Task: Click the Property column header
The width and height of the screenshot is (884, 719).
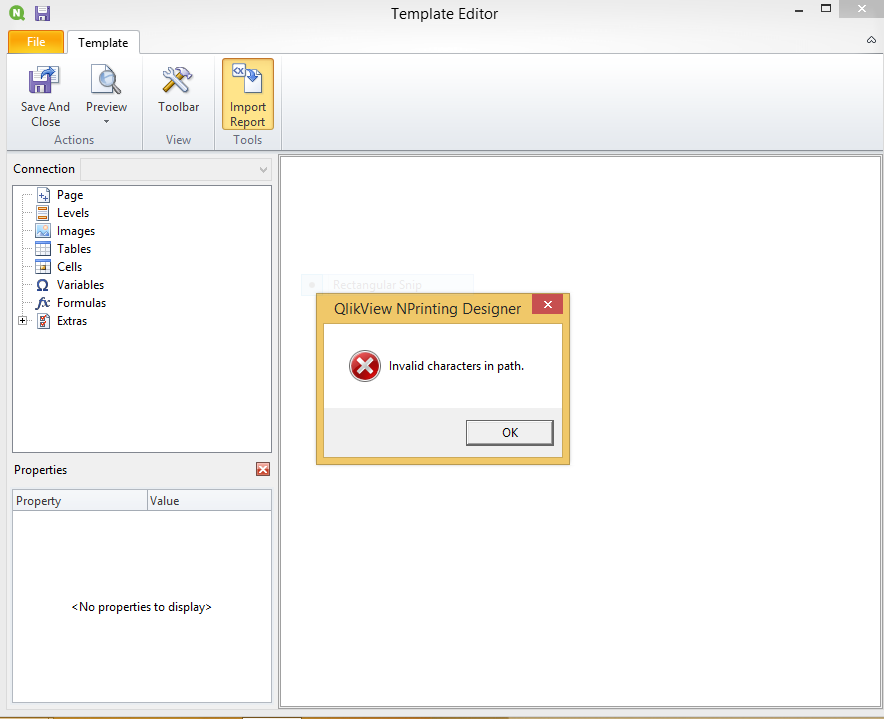Action: pos(80,501)
